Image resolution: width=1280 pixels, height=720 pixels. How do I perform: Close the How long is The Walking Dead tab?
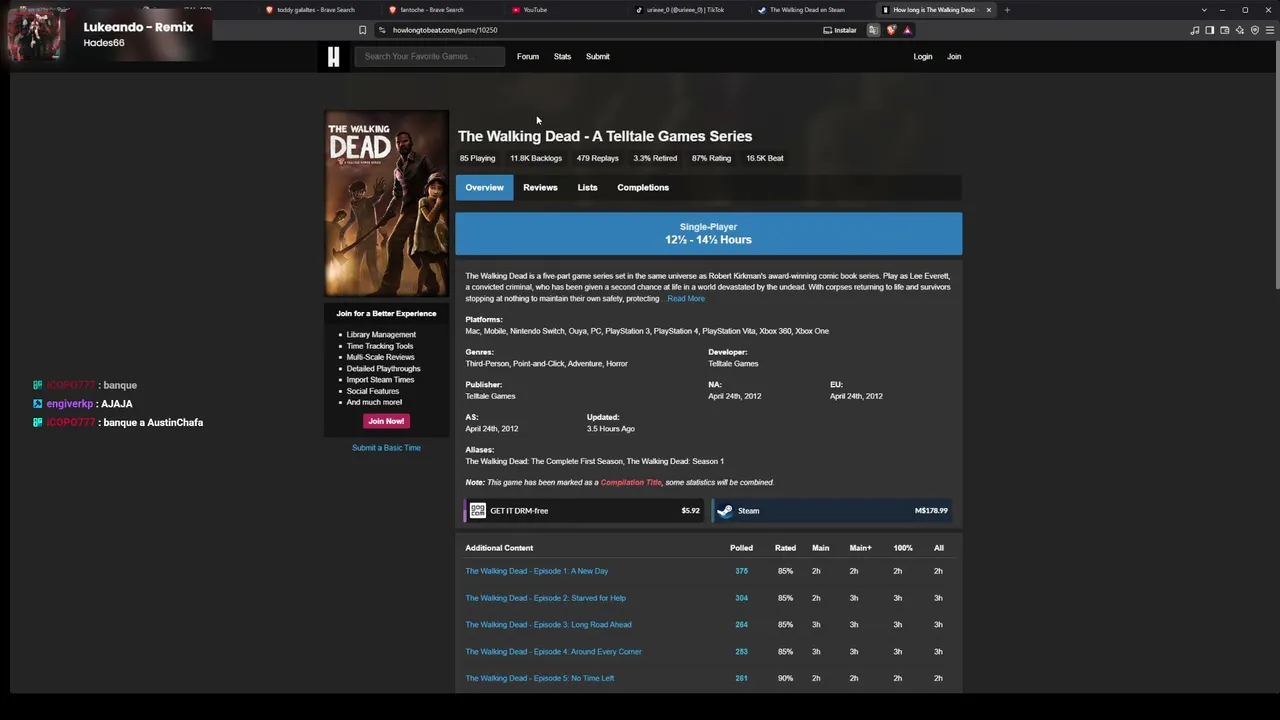click(x=989, y=10)
